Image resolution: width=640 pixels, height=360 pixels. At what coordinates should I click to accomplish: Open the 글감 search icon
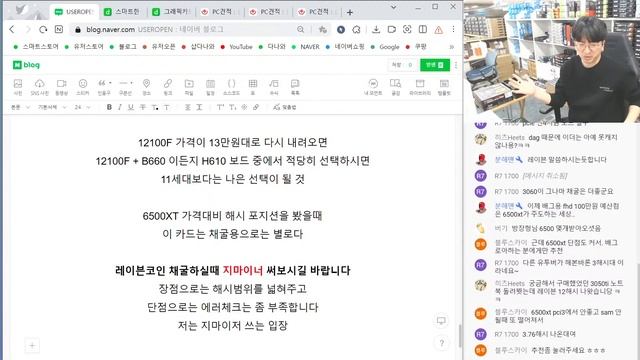(x=396, y=87)
